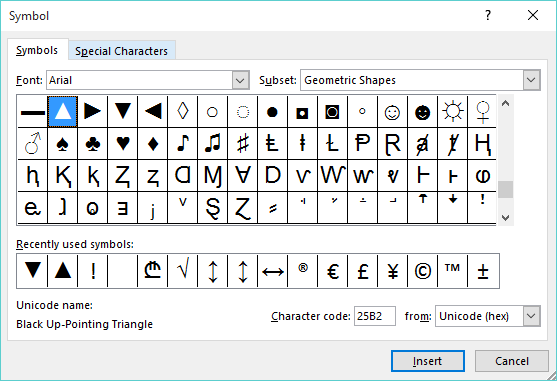The width and height of the screenshot is (557, 381).
Task: Select the black circle symbol
Action: (272, 112)
